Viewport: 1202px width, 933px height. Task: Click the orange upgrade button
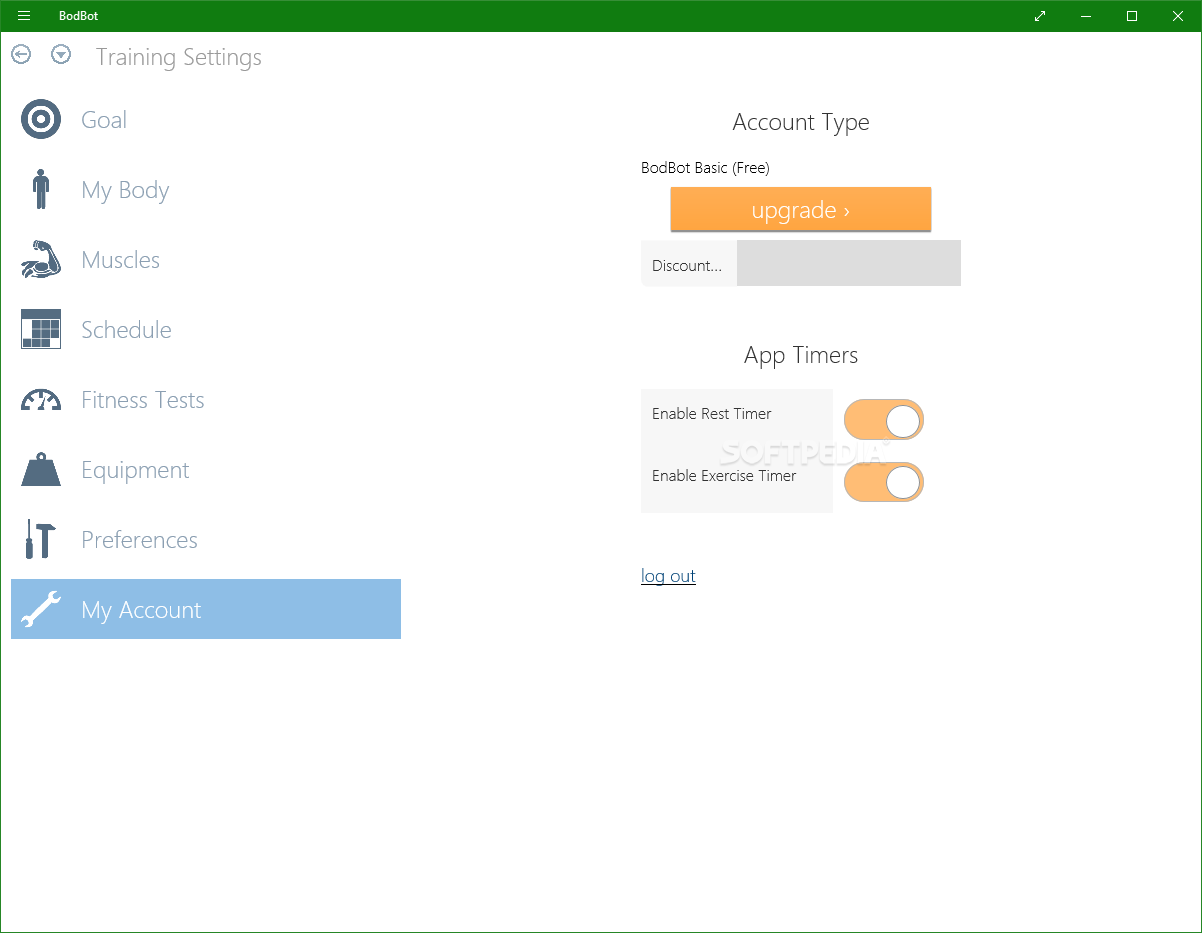point(801,210)
